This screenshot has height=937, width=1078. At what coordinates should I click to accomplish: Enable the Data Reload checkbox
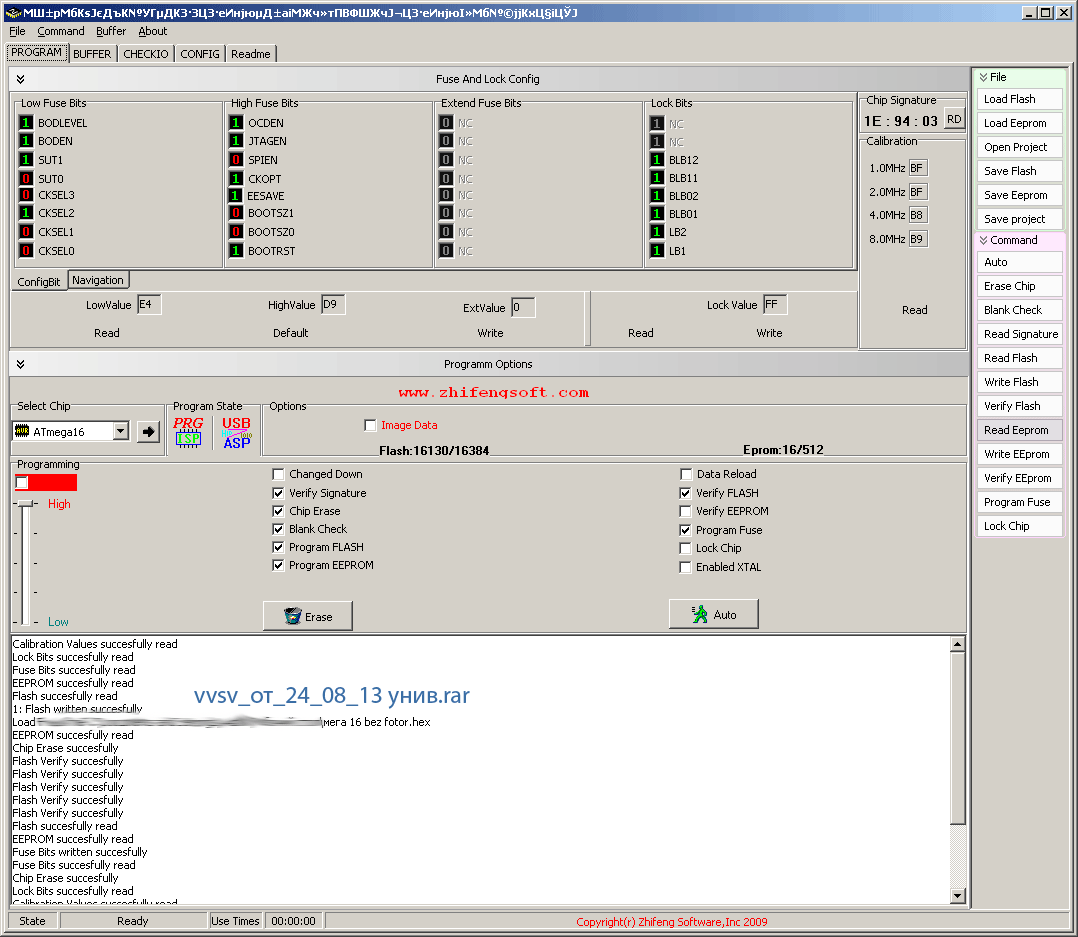tap(685, 474)
